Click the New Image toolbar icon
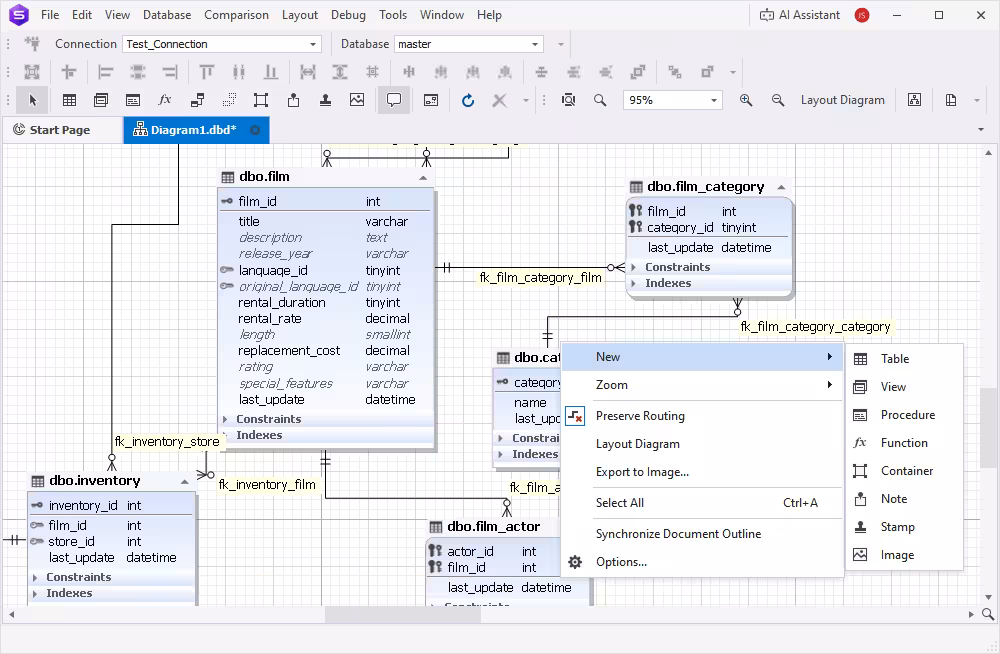This screenshot has height=654, width=1000. pyautogui.click(x=357, y=100)
